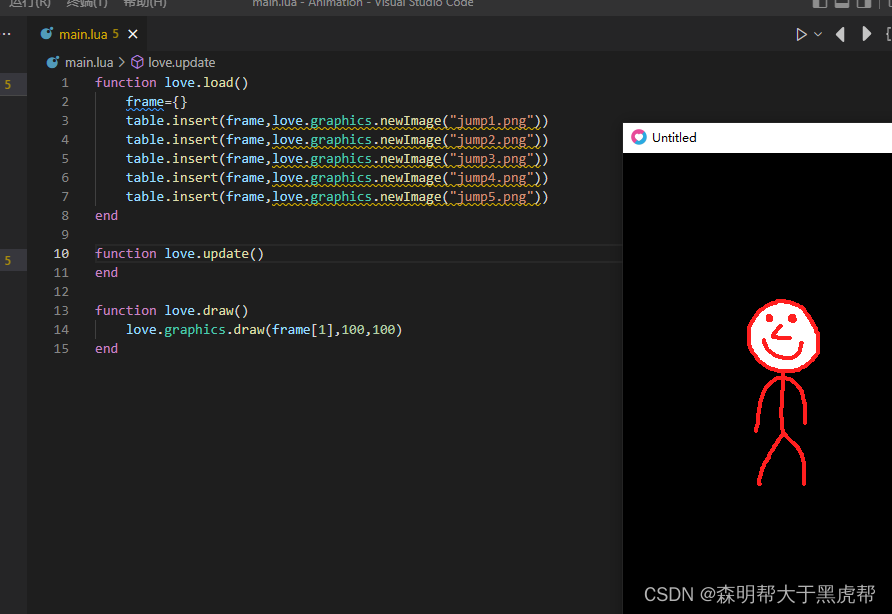Screen dimensions: 892x614
Task: Click the "jump3.png" string
Action: 492,159
